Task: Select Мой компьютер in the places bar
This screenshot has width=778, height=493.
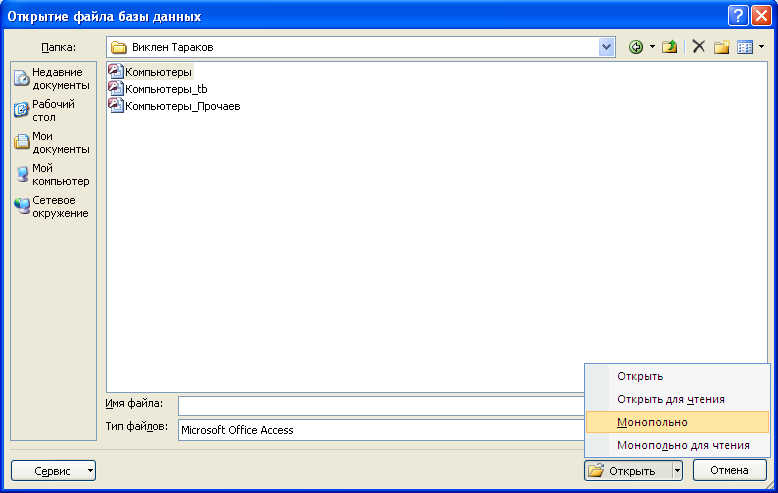Action: pos(53,175)
